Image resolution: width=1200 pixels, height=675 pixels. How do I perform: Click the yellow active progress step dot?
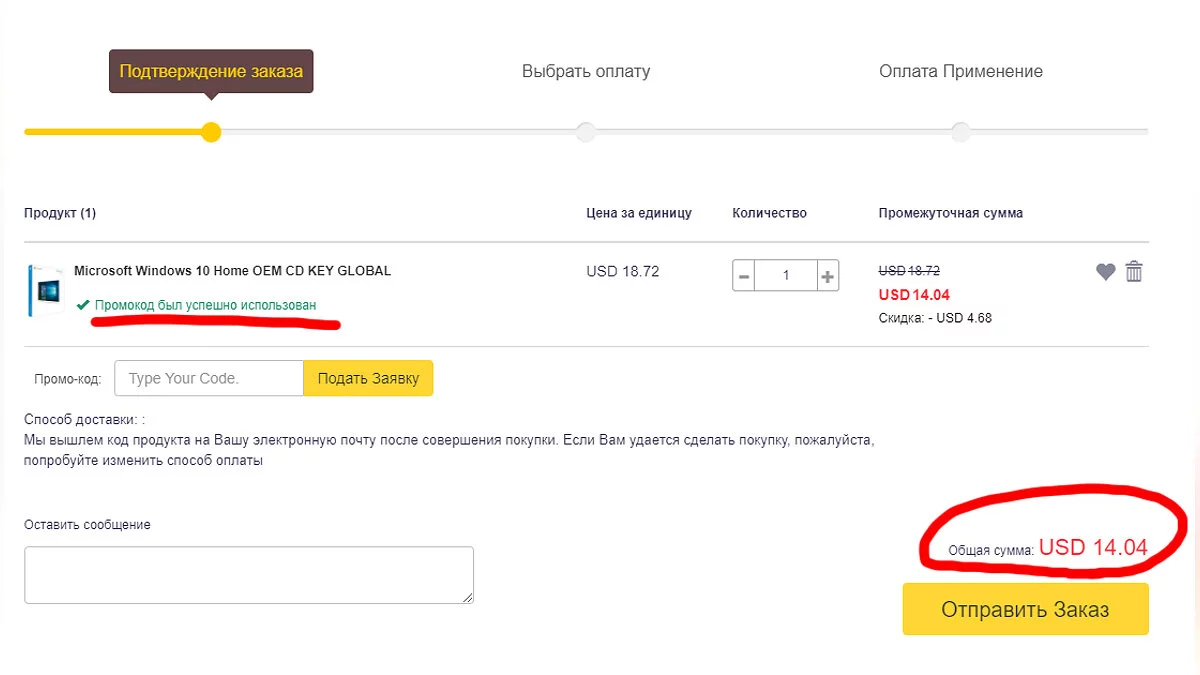(211, 132)
